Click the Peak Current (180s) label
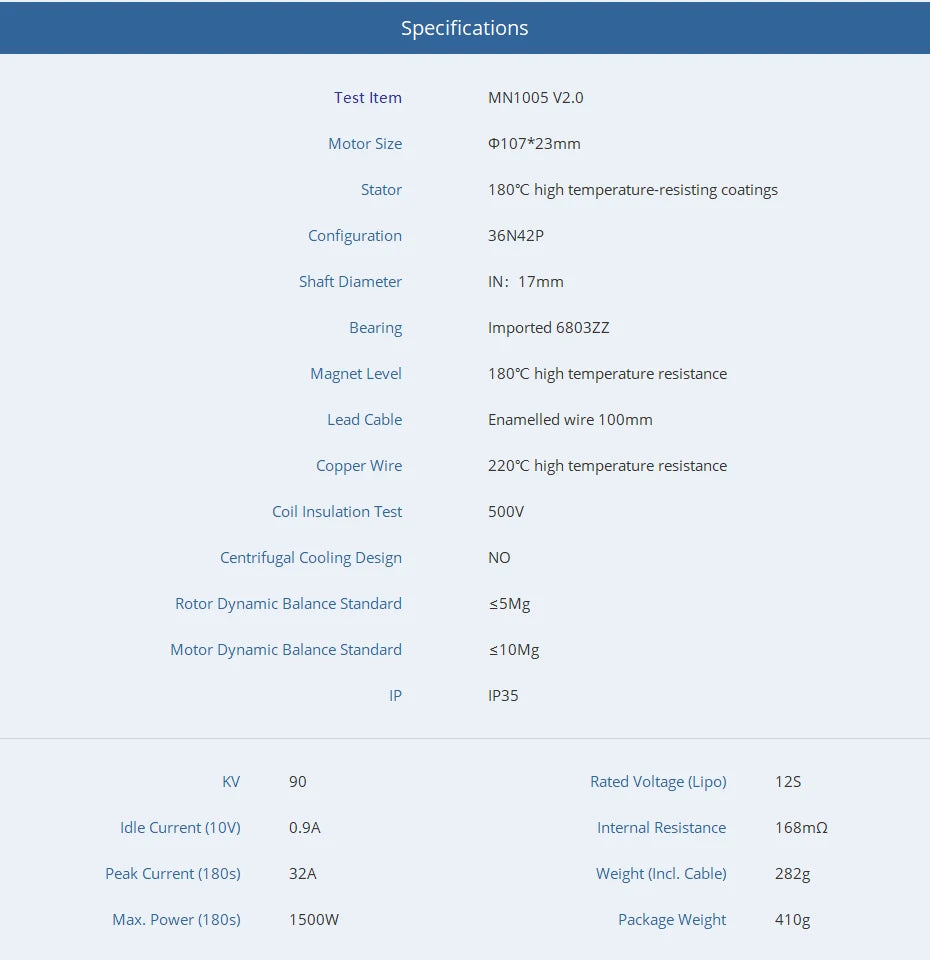The width and height of the screenshot is (930, 960). pyautogui.click(x=172, y=874)
